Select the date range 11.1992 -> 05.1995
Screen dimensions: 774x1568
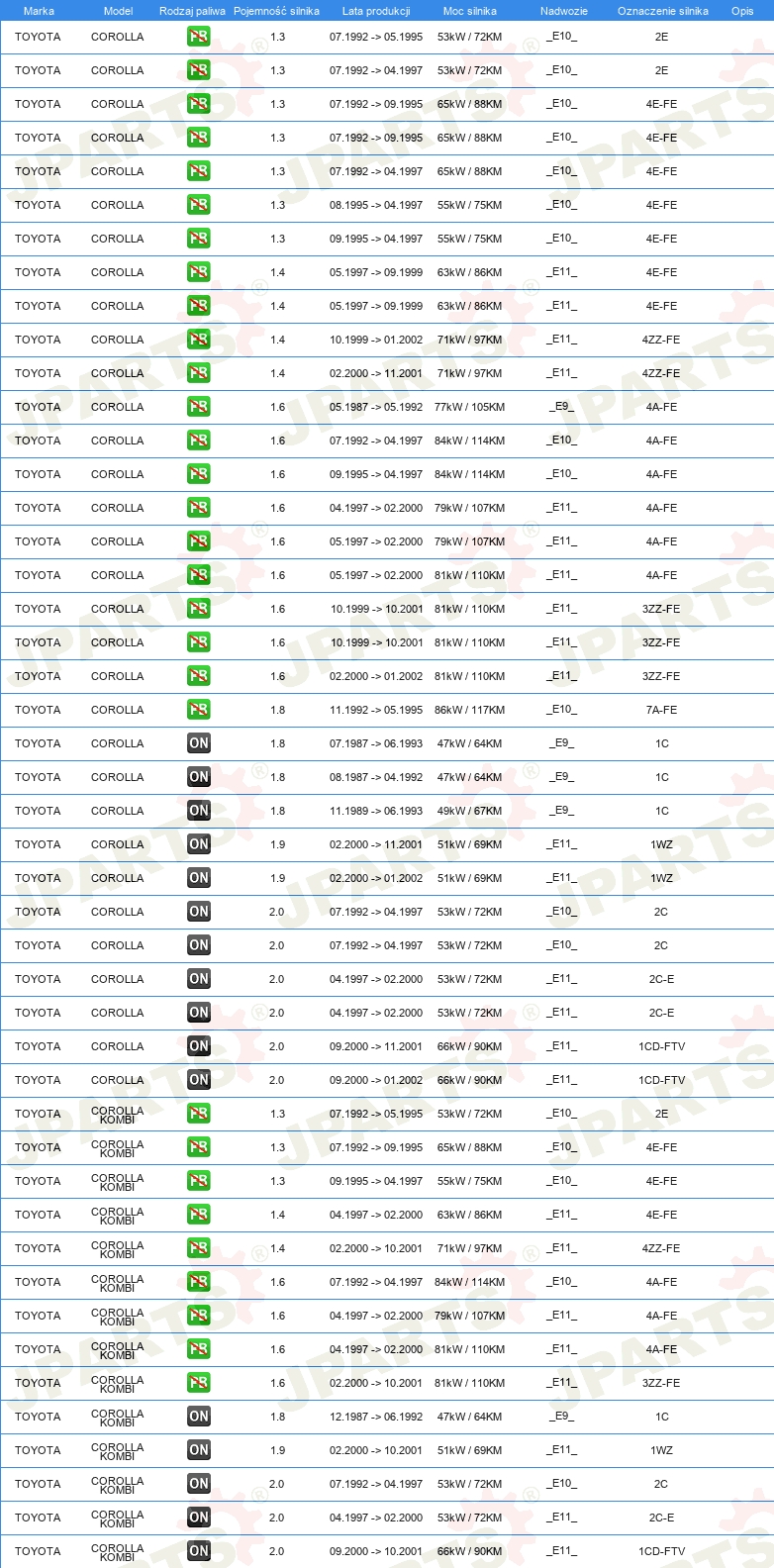pos(376,710)
